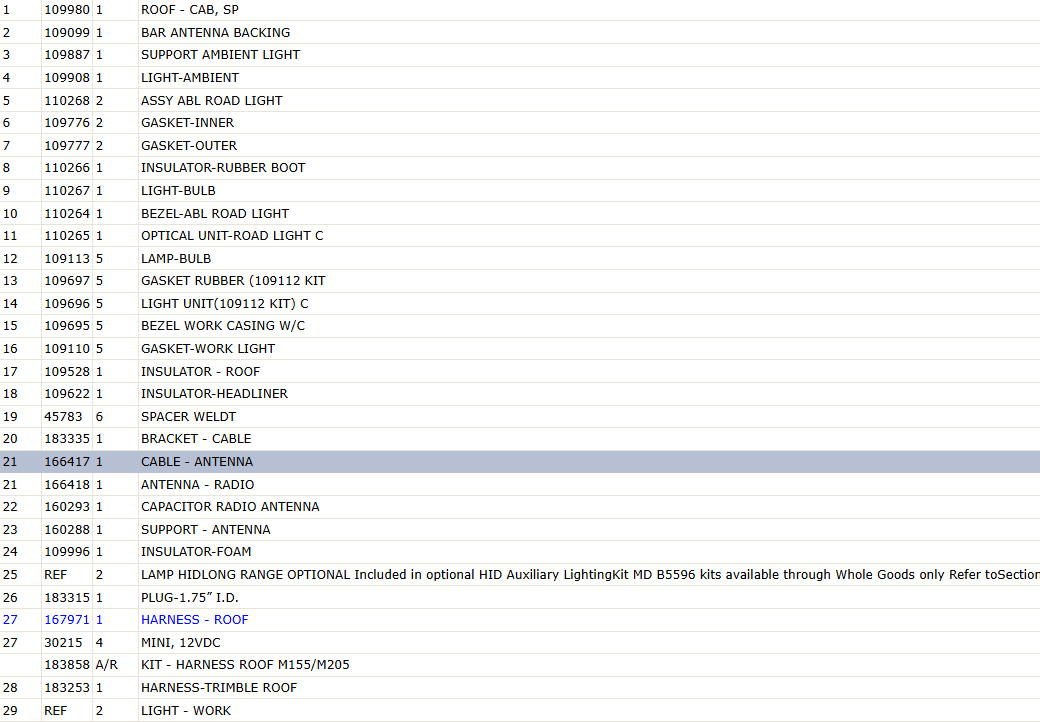1040x722 pixels.
Task: Select the SPACER WELDT row
Action: [x=520, y=417]
